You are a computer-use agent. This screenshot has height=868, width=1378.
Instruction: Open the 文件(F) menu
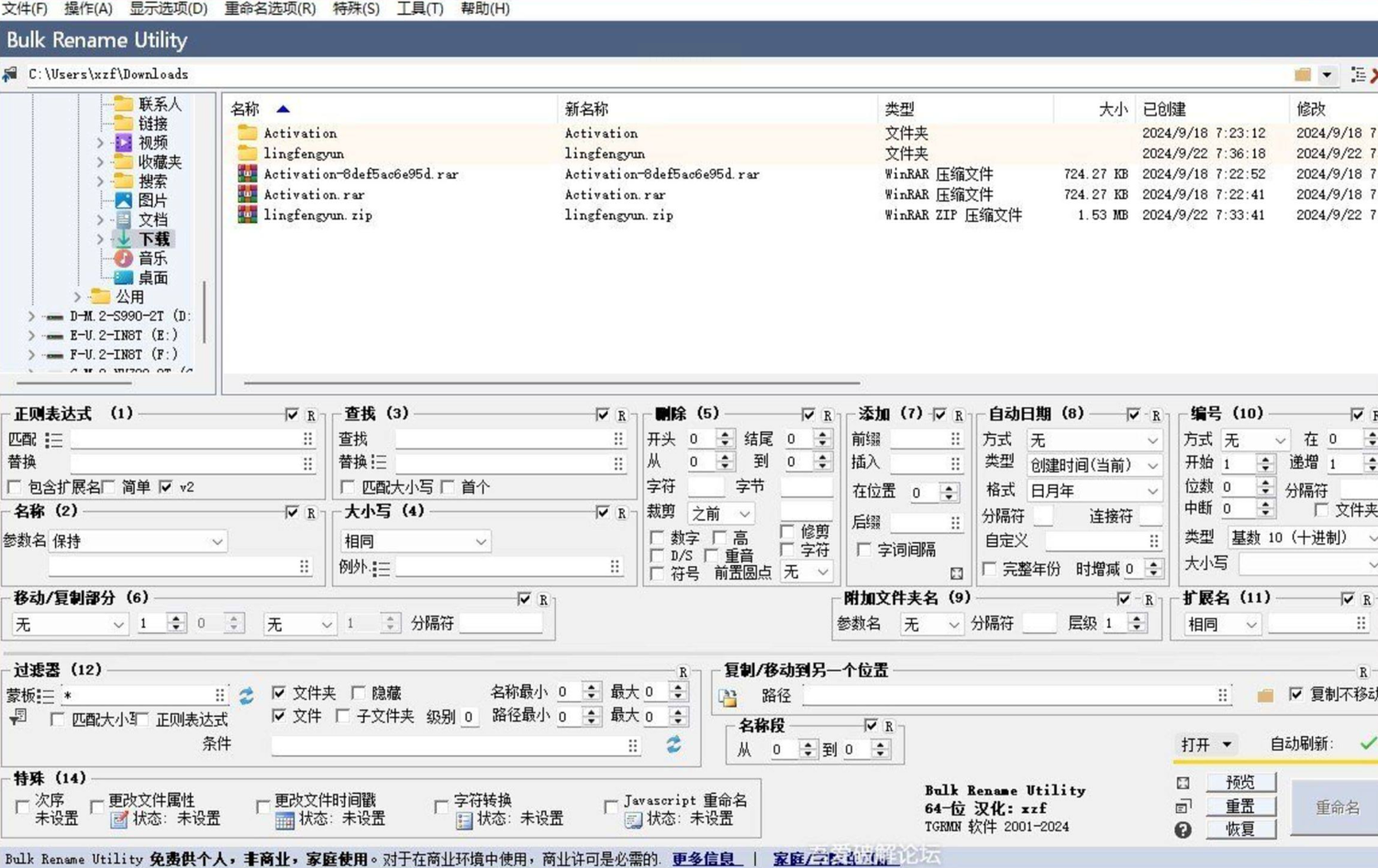point(25,8)
